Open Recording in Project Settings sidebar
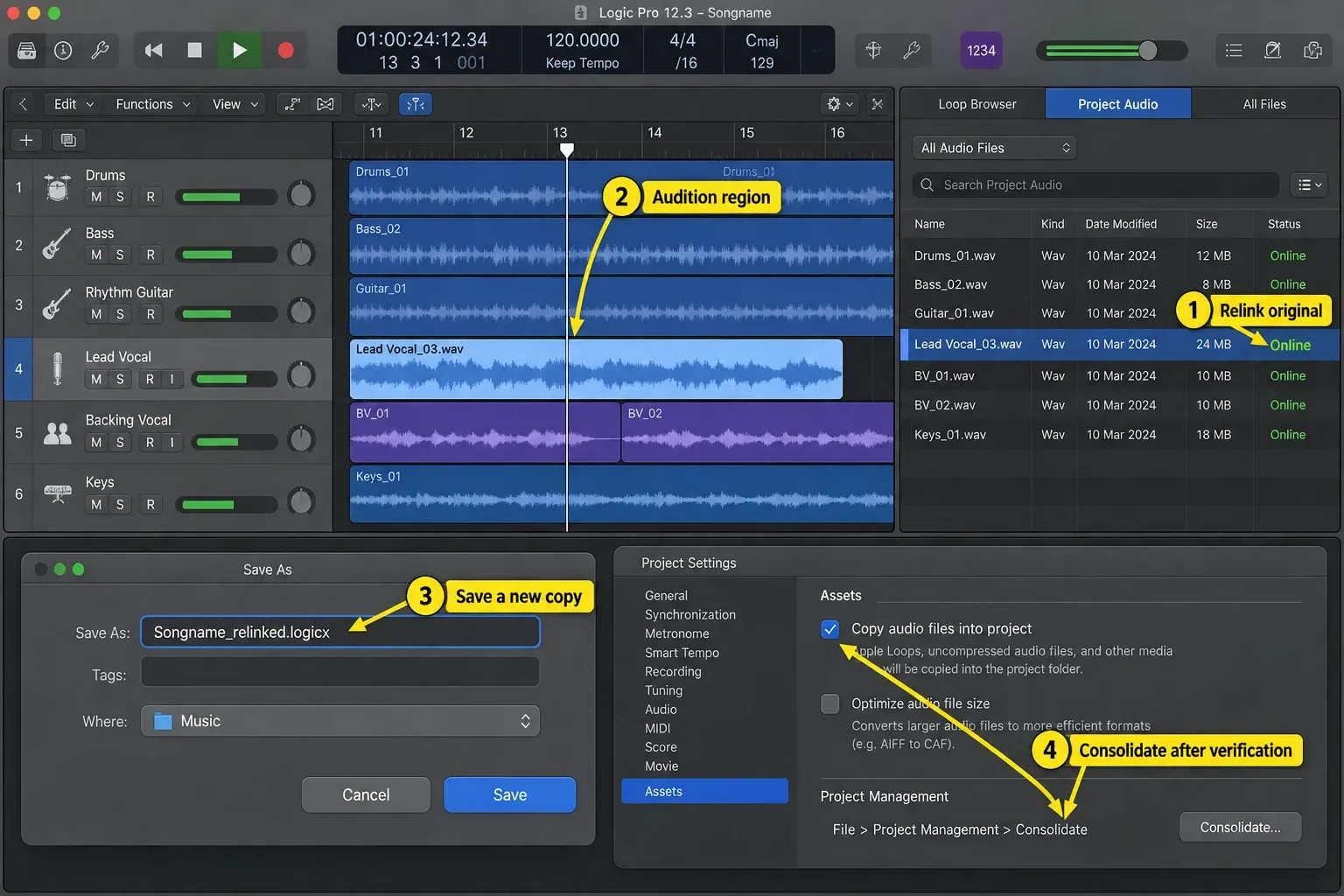This screenshot has width=1344, height=896. [673, 672]
